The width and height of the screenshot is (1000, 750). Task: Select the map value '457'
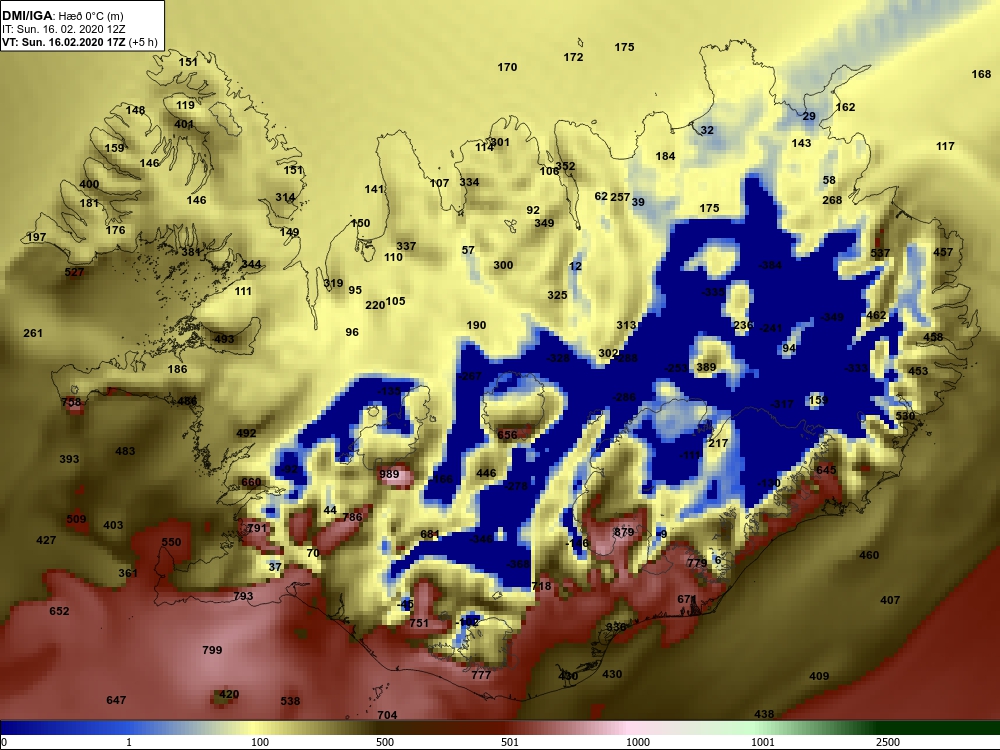pos(943,252)
